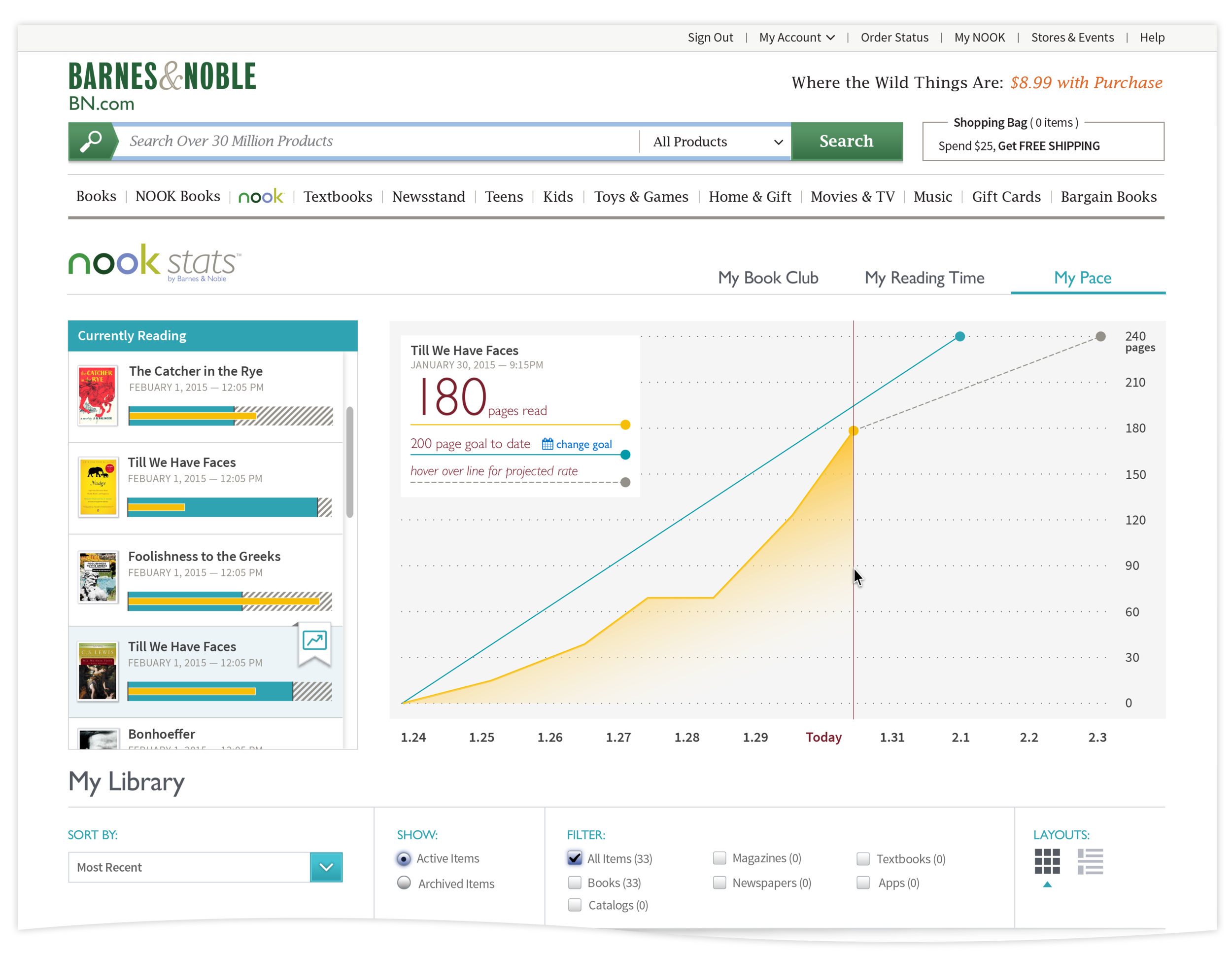Select the My Pace tab
The width and height of the screenshot is (1232, 957).
pos(1083,278)
